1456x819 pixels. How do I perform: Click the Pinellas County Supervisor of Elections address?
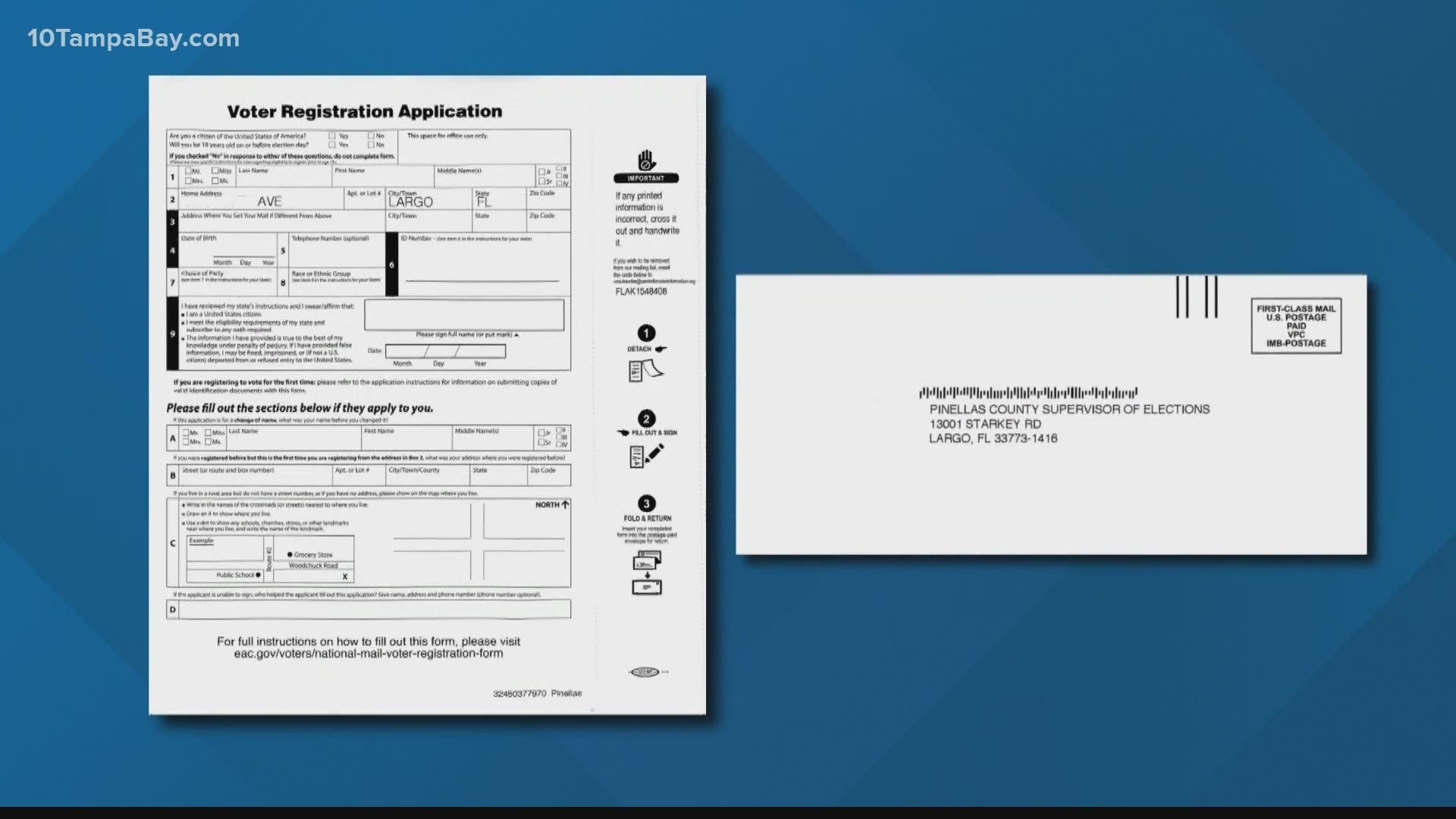[x=1068, y=423]
